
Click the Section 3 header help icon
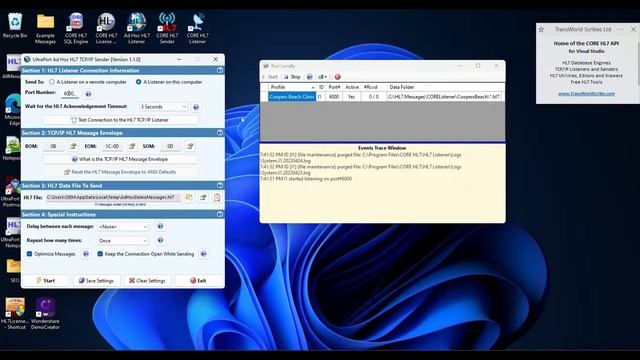click(220, 185)
